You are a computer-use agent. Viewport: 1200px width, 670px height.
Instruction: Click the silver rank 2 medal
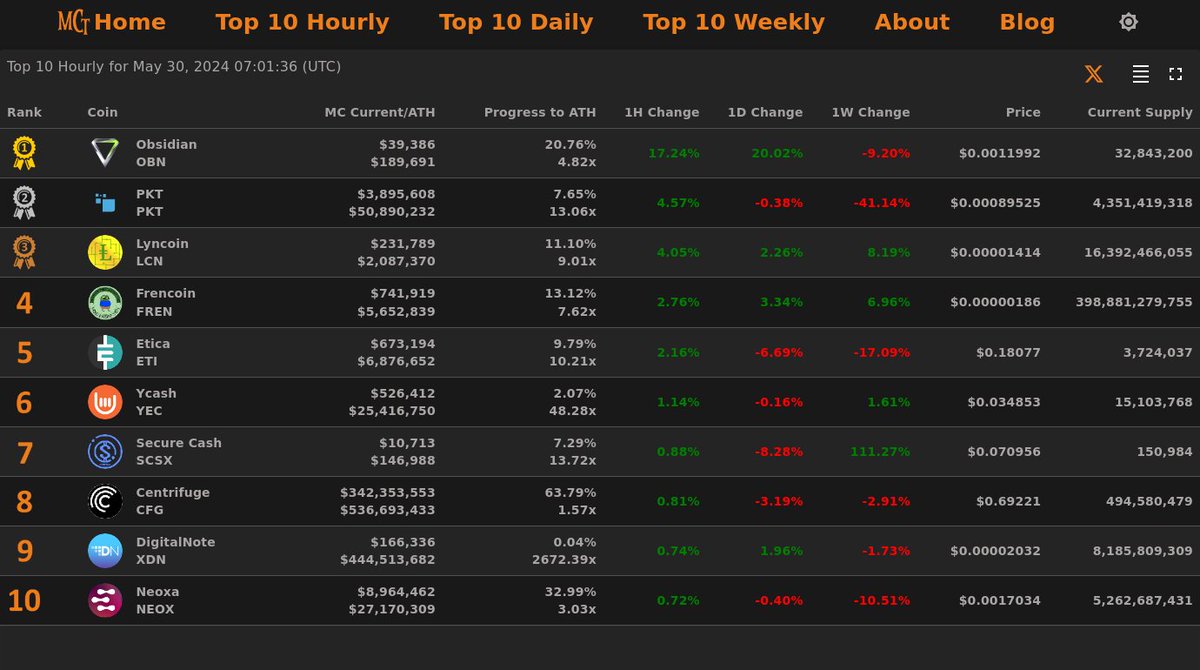24,203
